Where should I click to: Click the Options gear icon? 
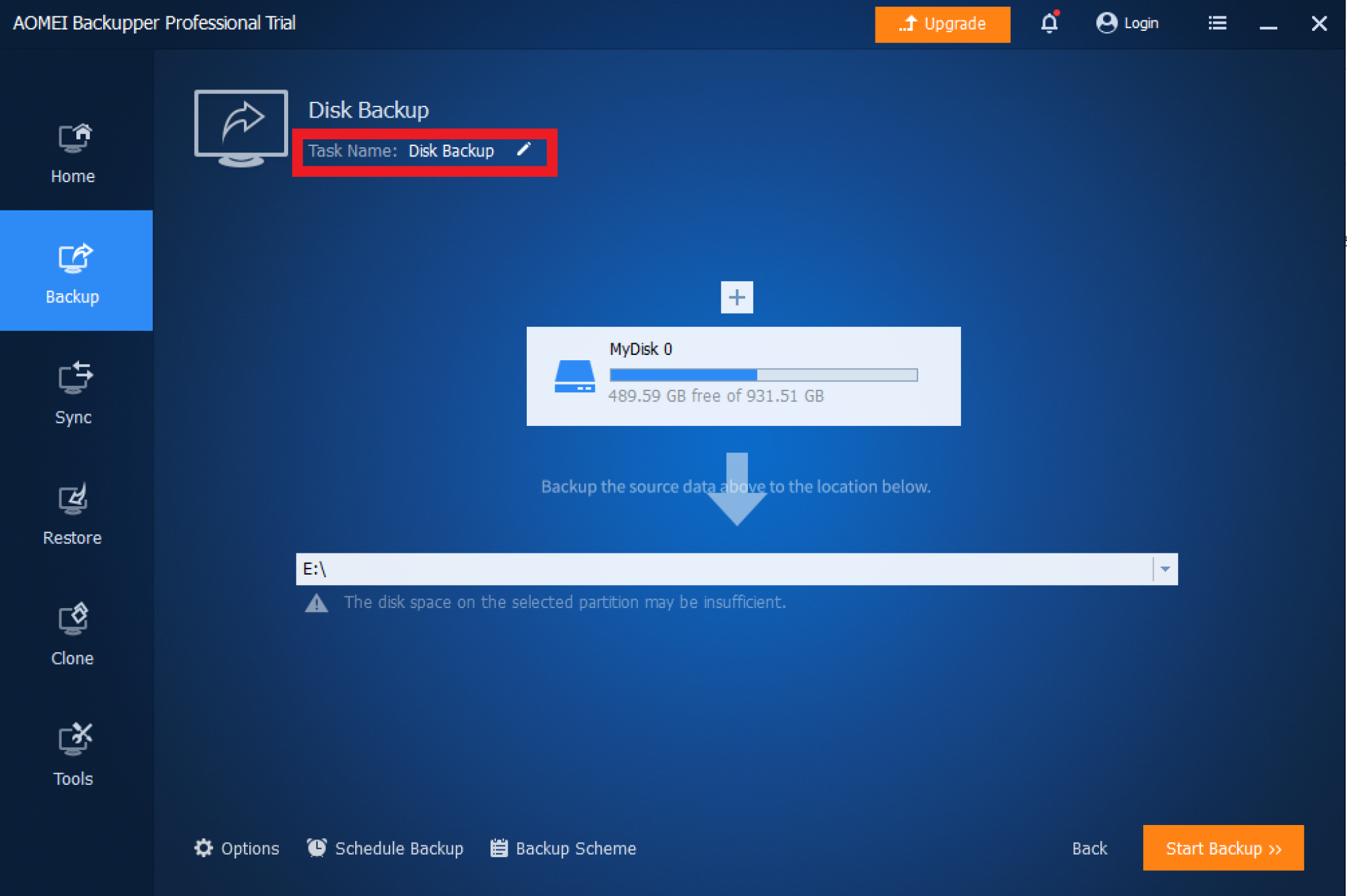point(204,848)
